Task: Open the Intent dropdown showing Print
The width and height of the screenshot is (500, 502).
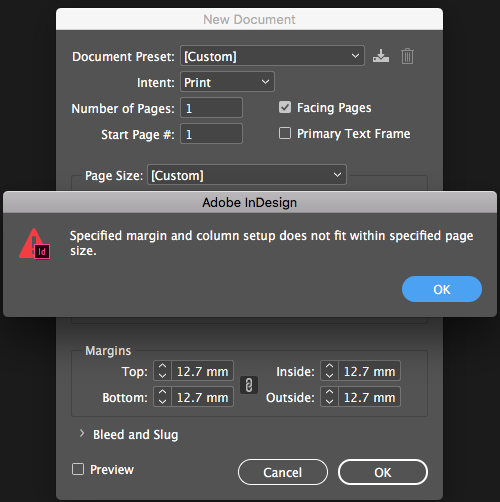Action: tap(227, 82)
